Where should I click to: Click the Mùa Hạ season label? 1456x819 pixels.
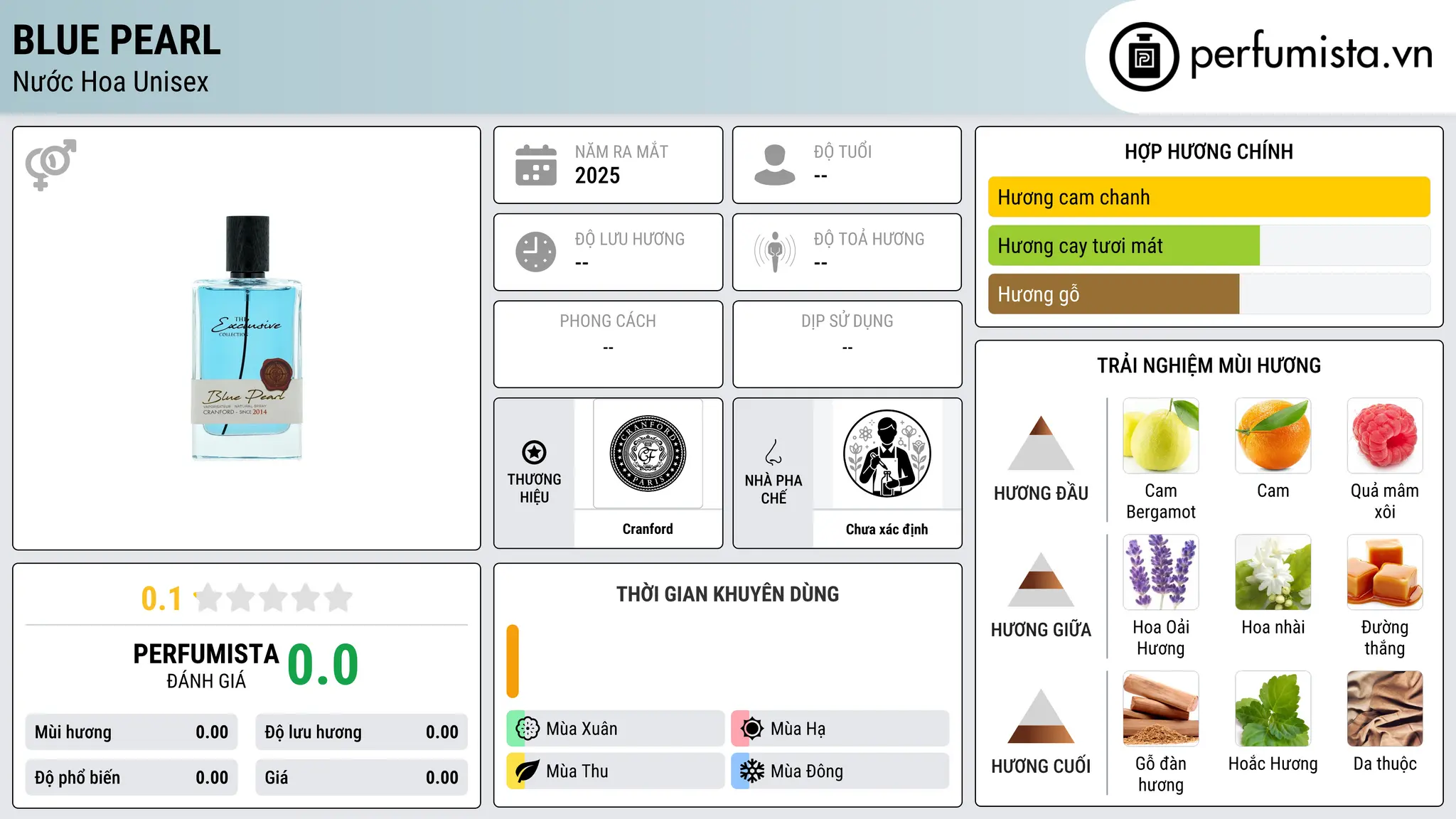click(x=798, y=729)
